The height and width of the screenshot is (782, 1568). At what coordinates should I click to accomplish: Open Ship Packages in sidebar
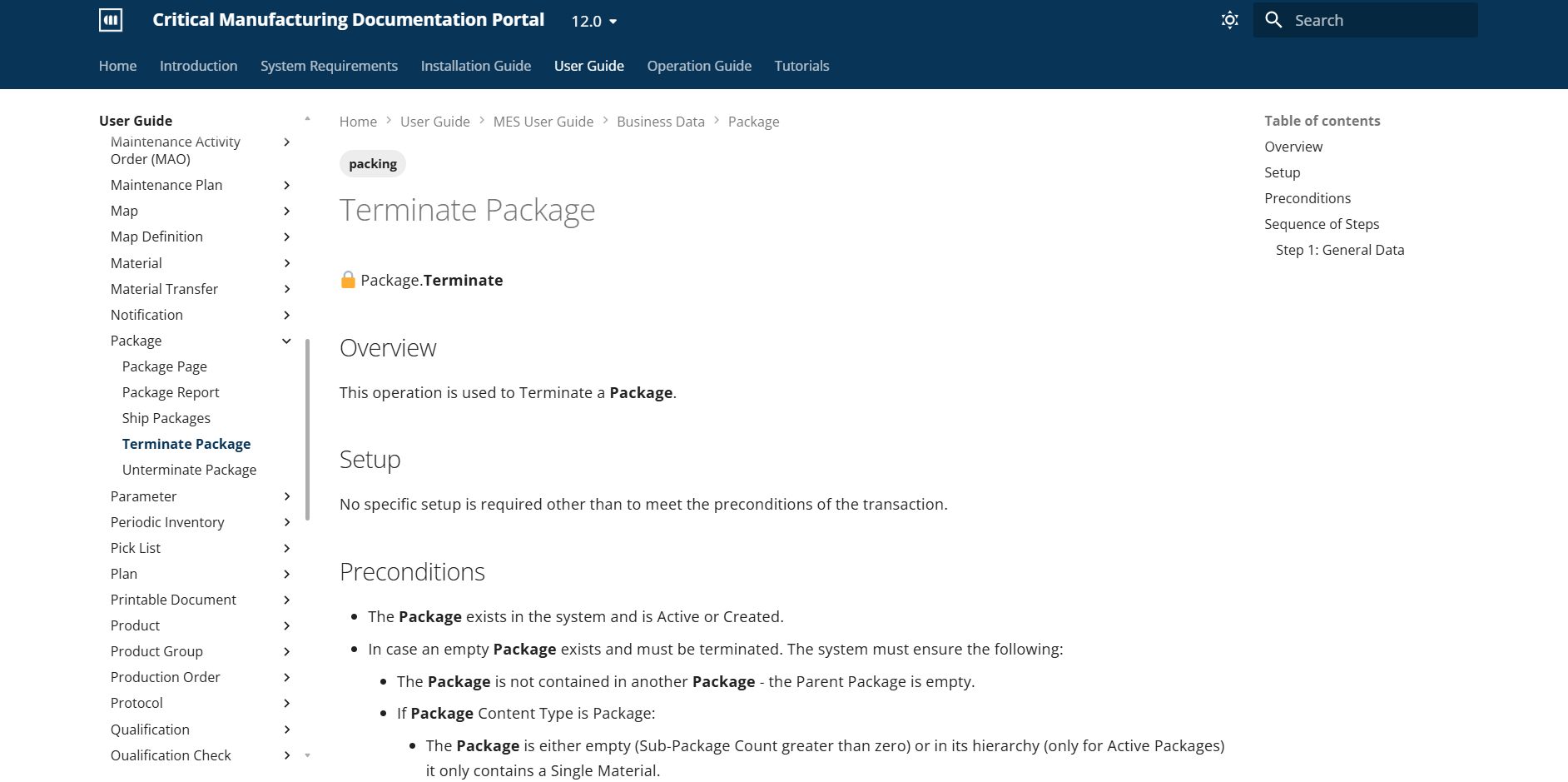pyautogui.click(x=166, y=418)
